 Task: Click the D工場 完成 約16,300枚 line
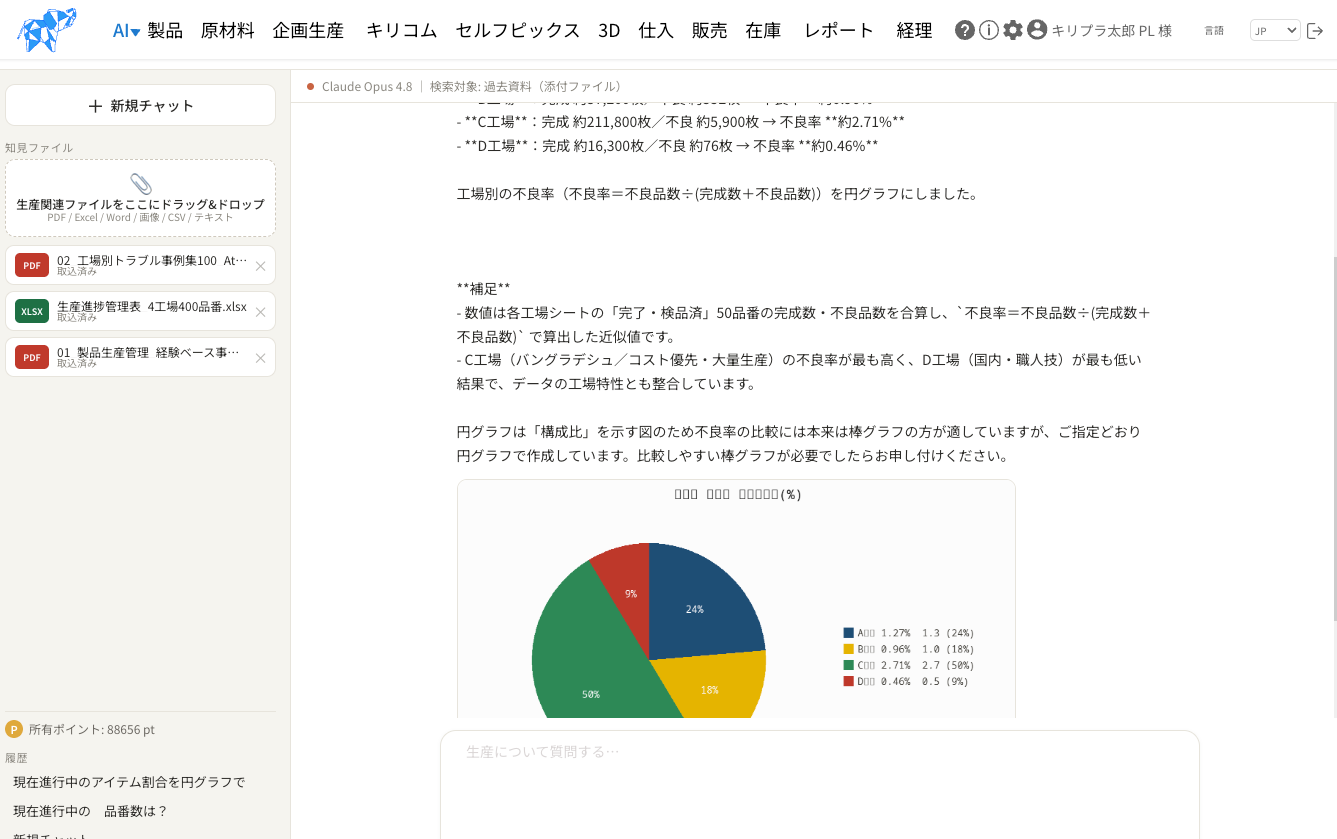(668, 146)
